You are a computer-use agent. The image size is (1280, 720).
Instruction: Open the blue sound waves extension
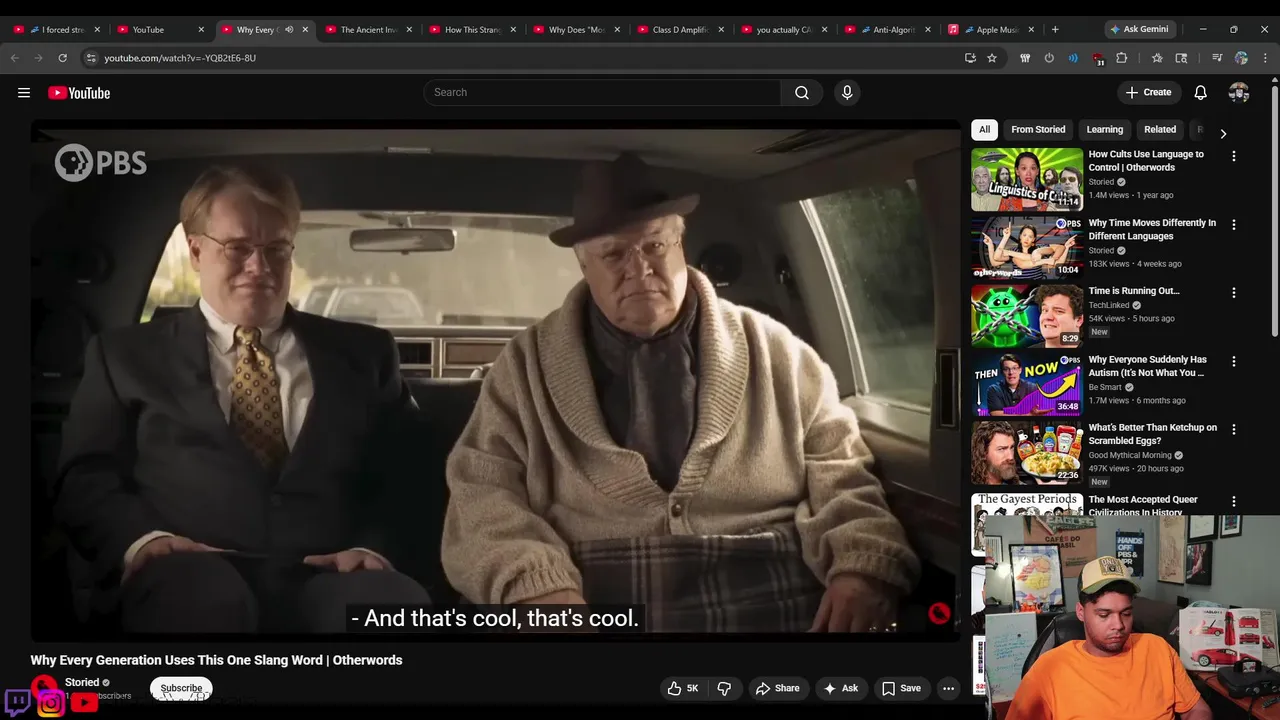coord(1073,58)
